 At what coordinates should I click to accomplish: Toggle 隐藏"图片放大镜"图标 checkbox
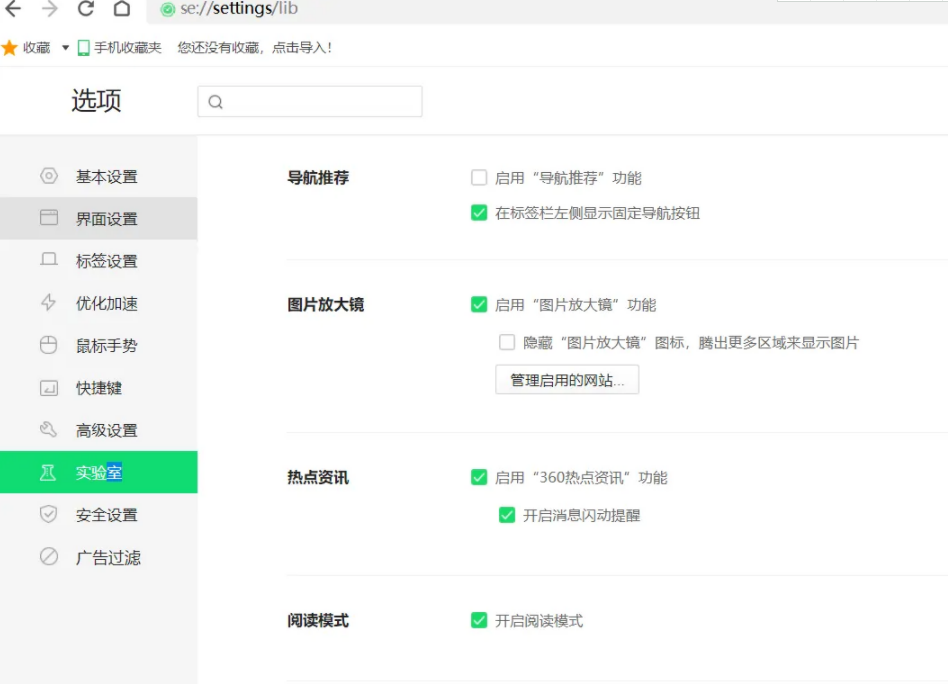[507, 343]
